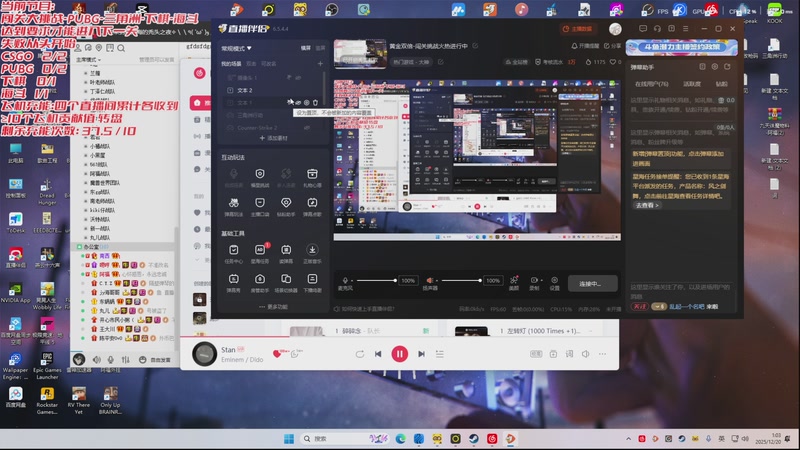Adjust the speaker volume slider
The image size is (800, 450).
[461, 280]
